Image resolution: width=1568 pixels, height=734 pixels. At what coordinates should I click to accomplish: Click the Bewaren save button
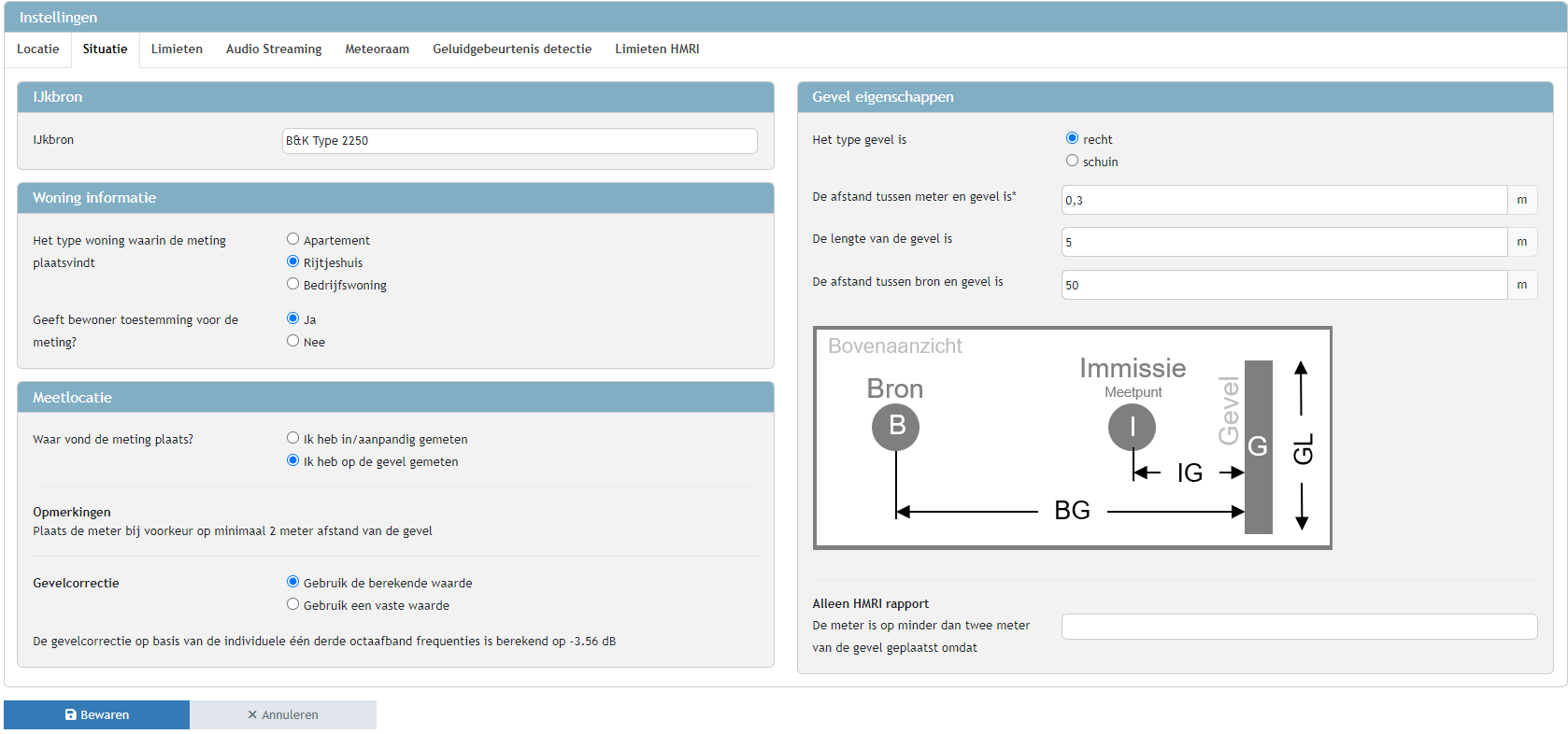click(x=97, y=714)
